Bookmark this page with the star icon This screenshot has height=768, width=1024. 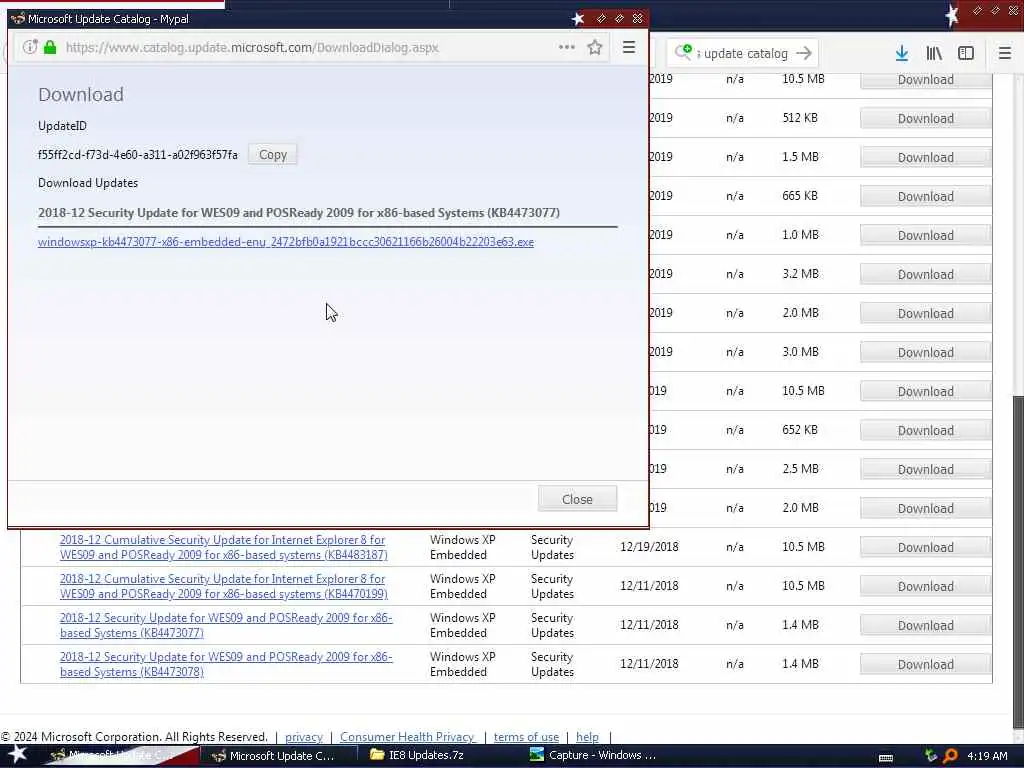(594, 47)
